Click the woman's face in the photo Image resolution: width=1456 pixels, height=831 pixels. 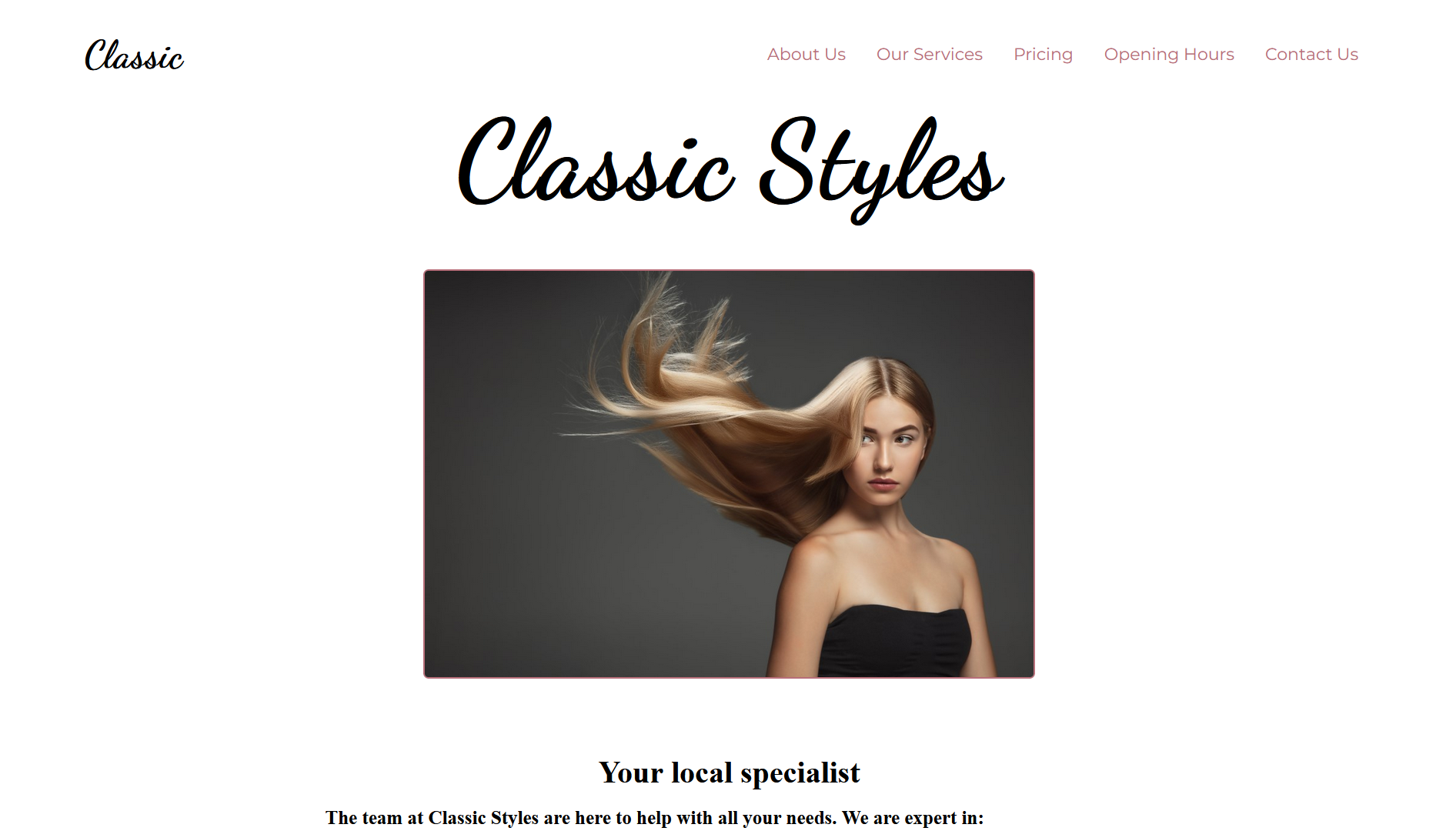coord(887,454)
